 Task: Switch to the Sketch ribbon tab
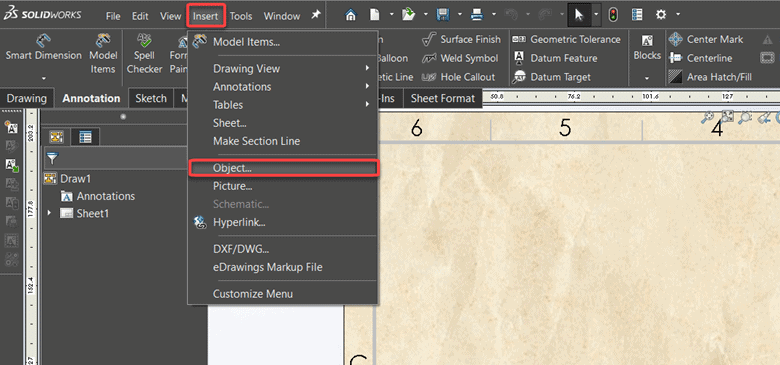pos(151,98)
